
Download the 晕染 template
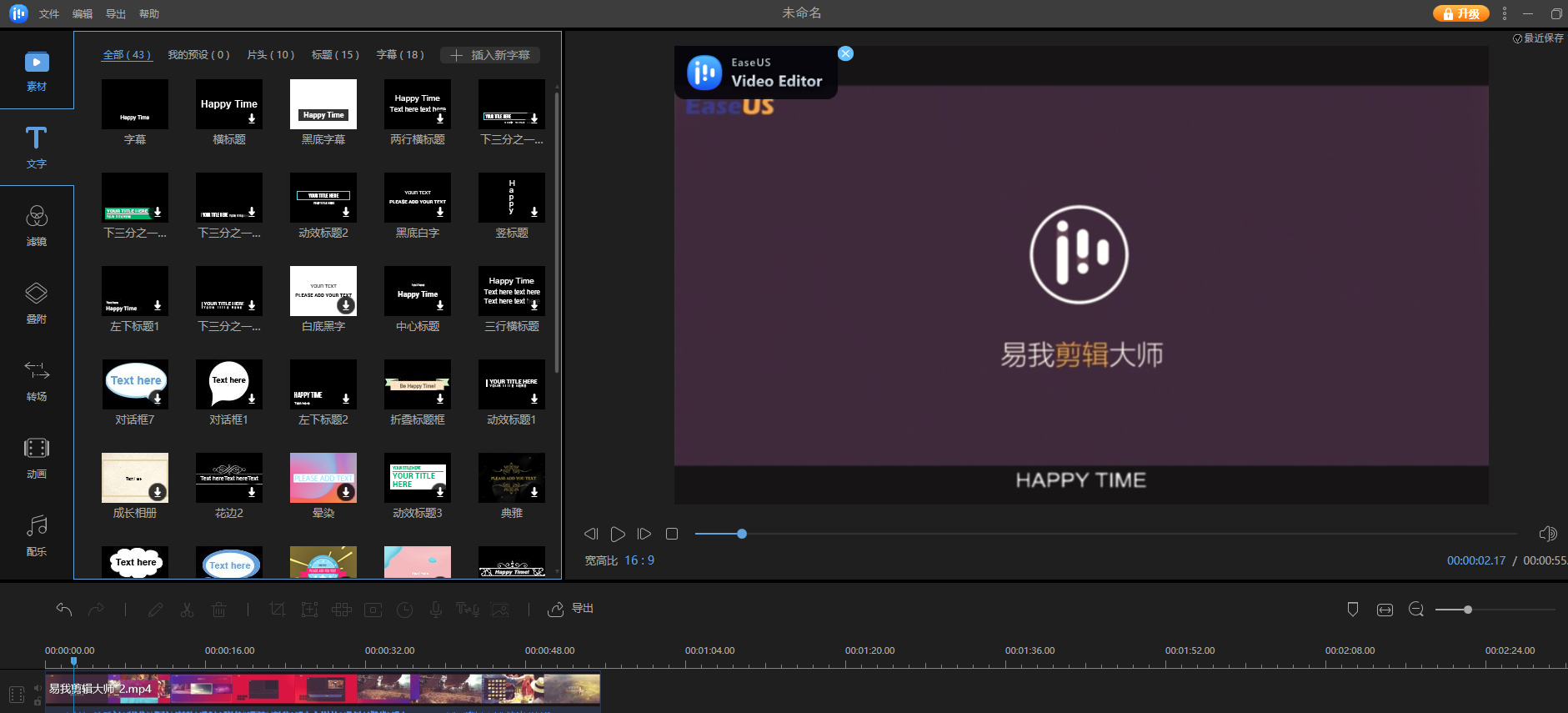coord(346,492)
